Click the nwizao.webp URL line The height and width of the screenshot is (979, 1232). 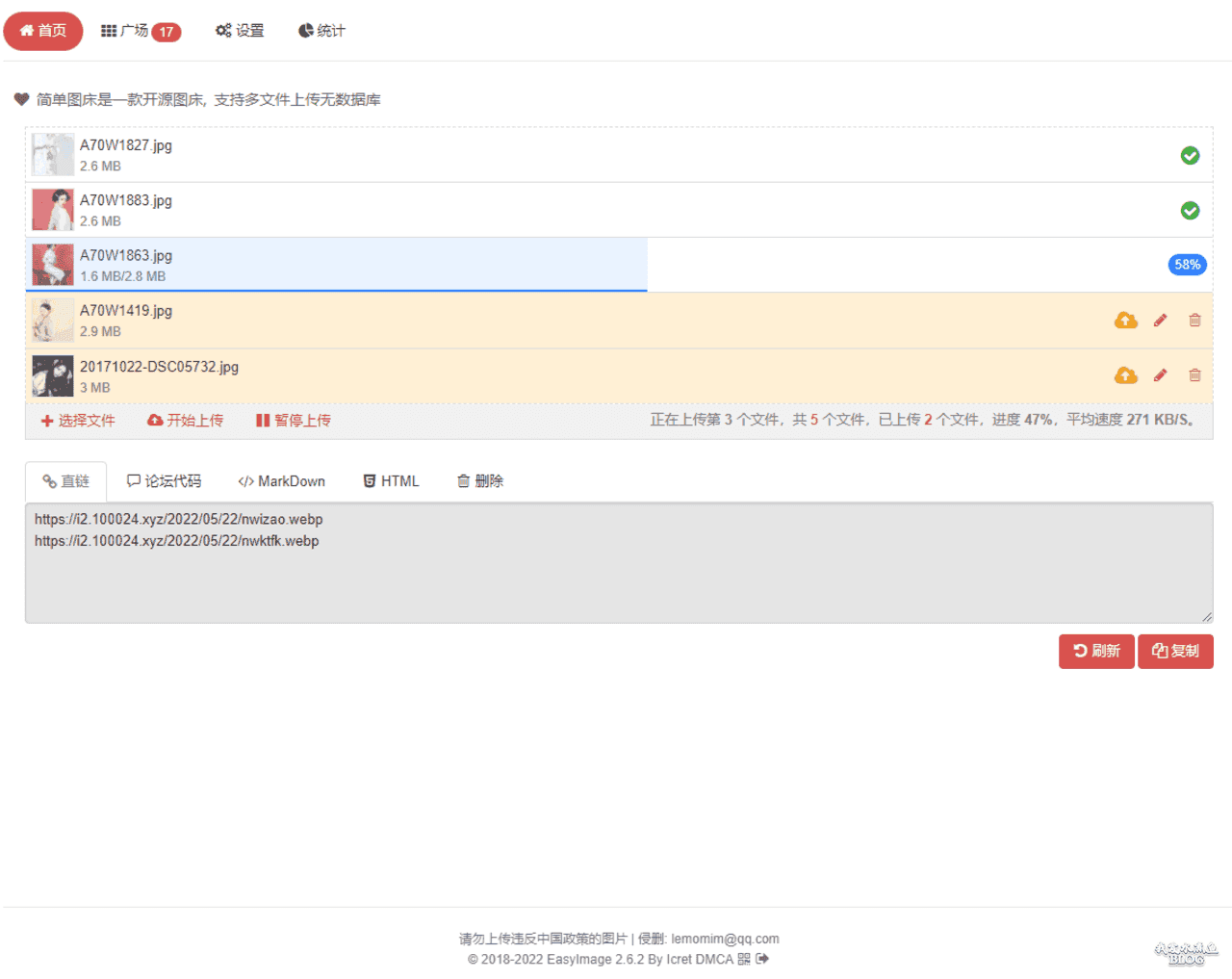(179, 519)
